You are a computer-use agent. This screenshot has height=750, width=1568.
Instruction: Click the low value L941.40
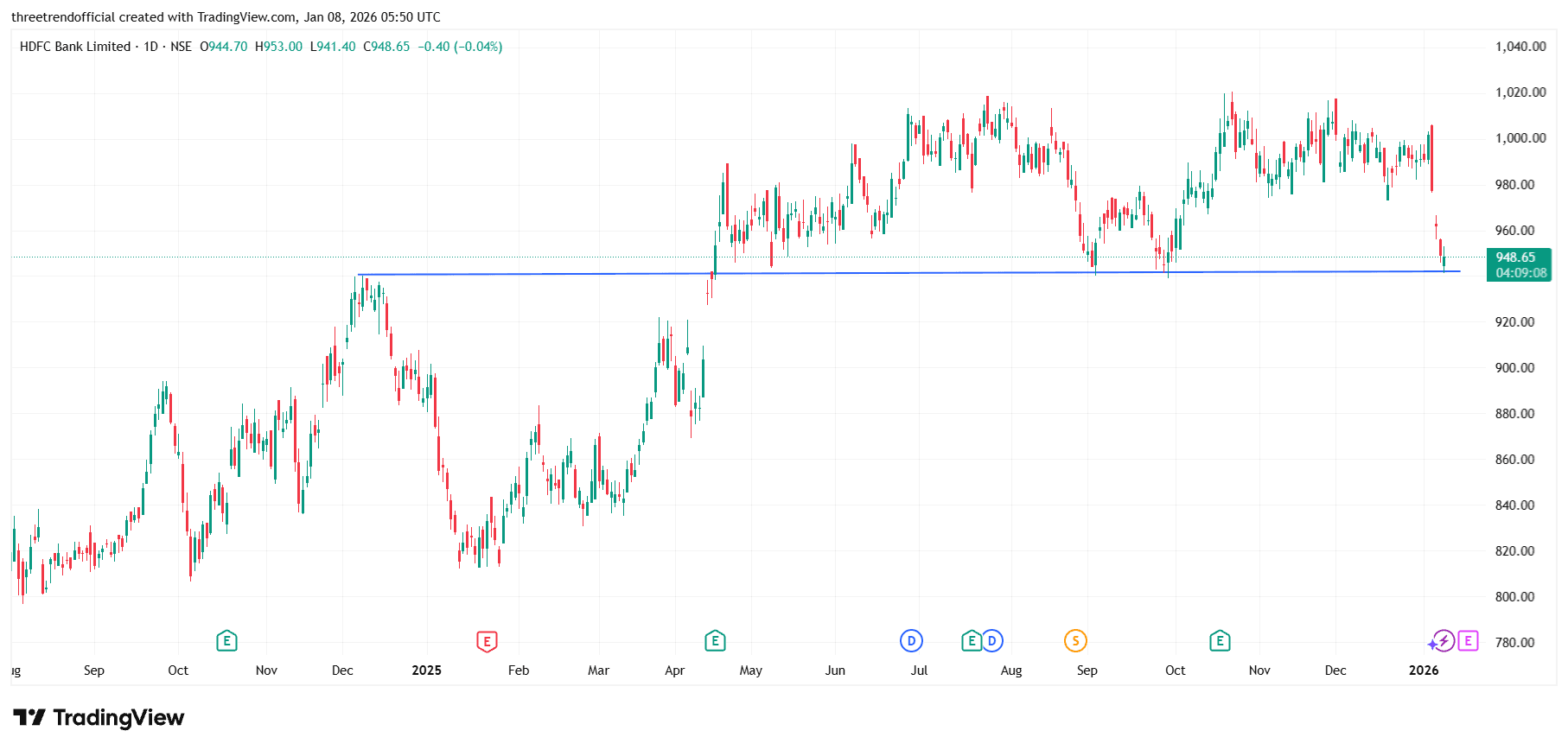[x=333, y=47]
